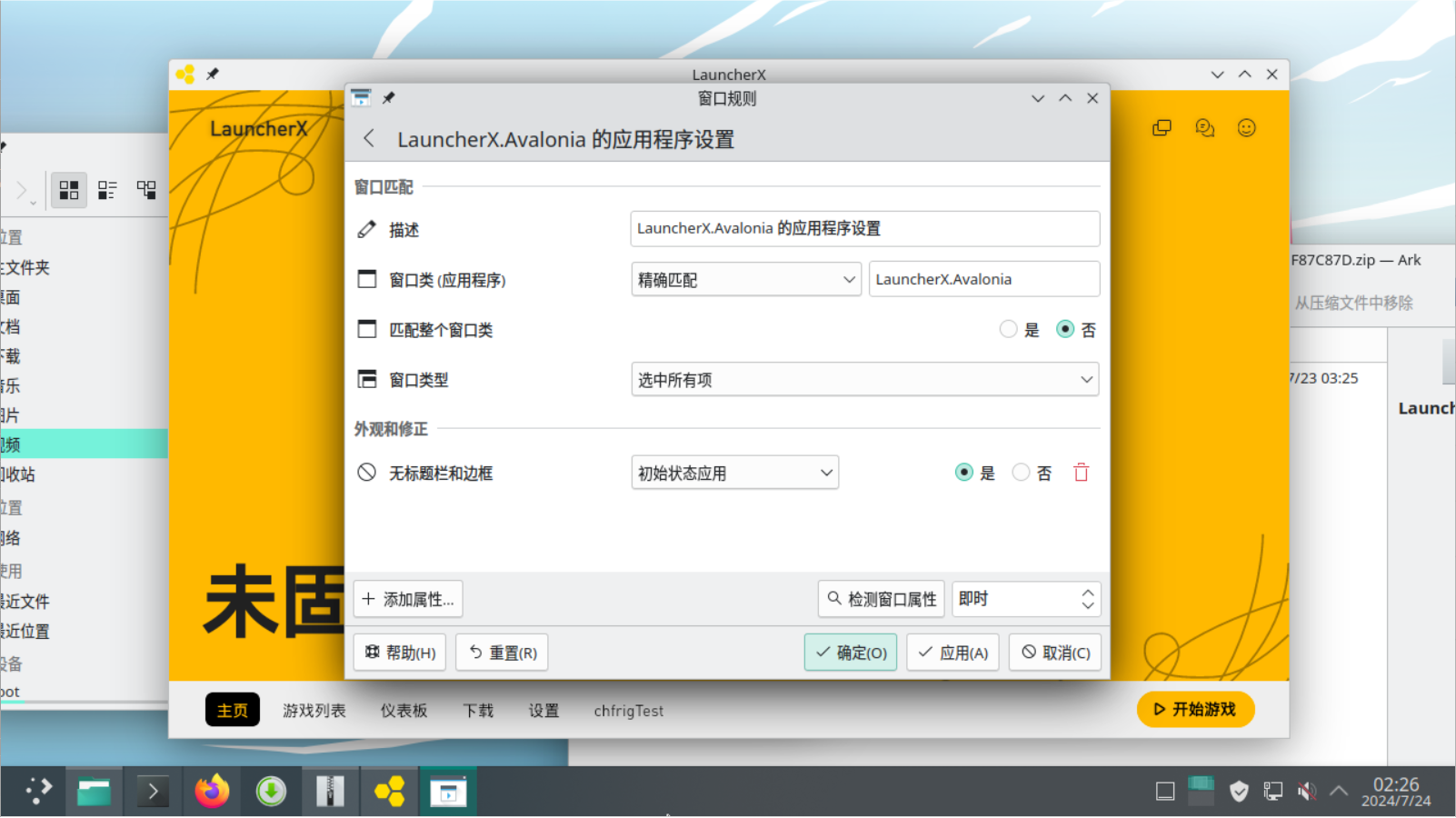Click the taskbar clock showing 02:26
1456x818 pixels.
pos(1396,792)
